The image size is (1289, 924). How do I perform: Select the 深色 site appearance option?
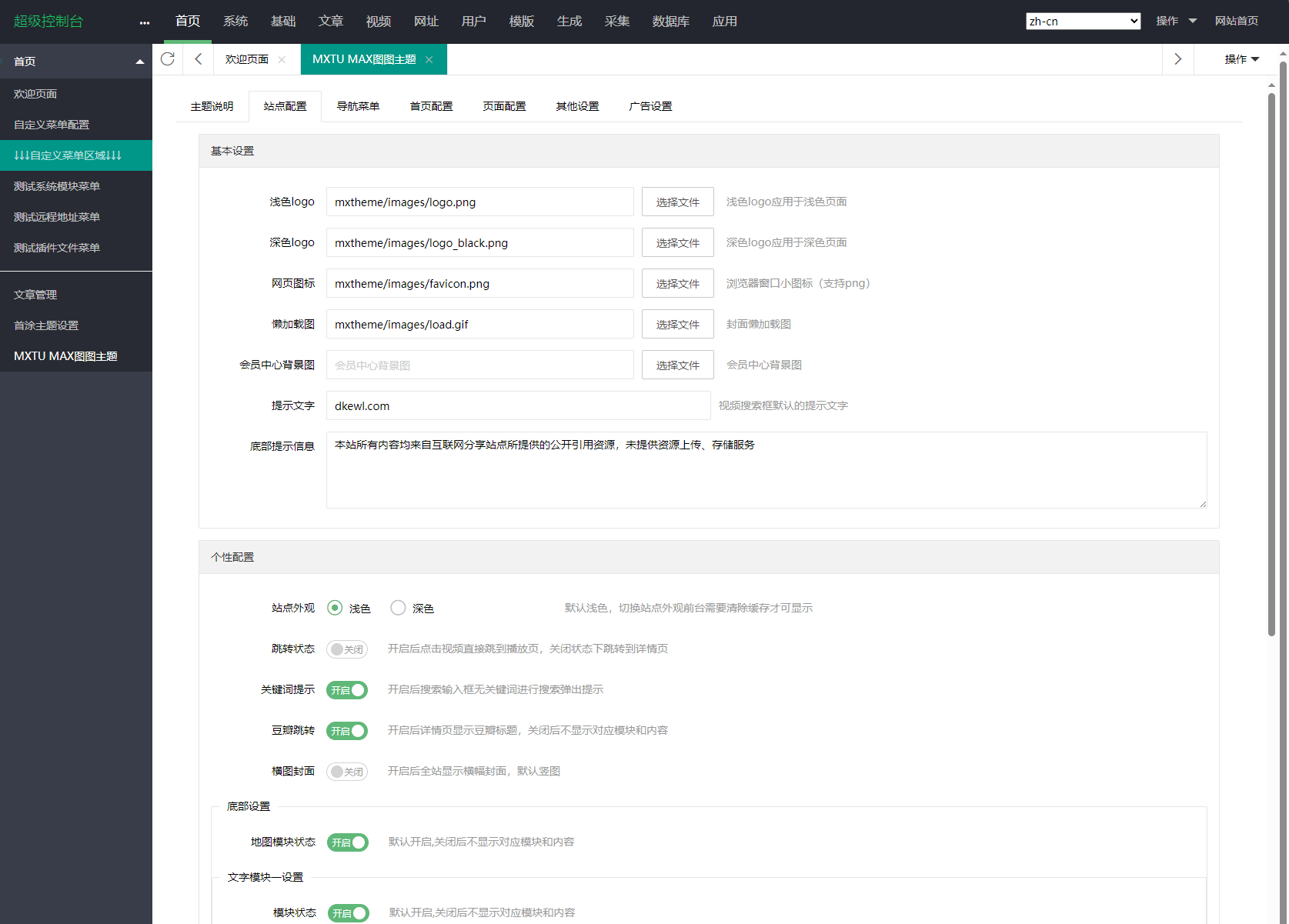(398, 607)
